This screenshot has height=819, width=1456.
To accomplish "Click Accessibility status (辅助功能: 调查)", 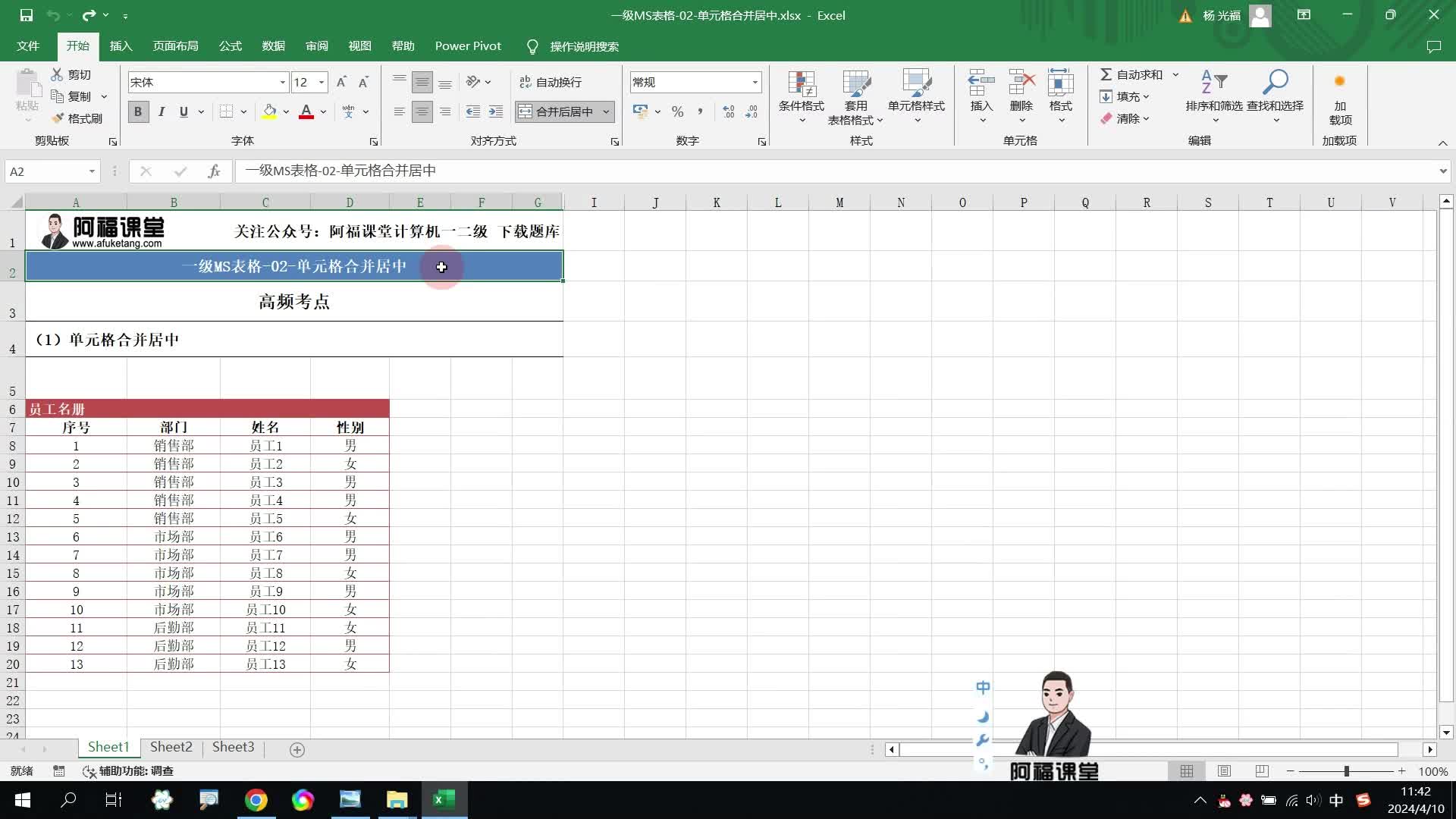I will pos(128,771).
